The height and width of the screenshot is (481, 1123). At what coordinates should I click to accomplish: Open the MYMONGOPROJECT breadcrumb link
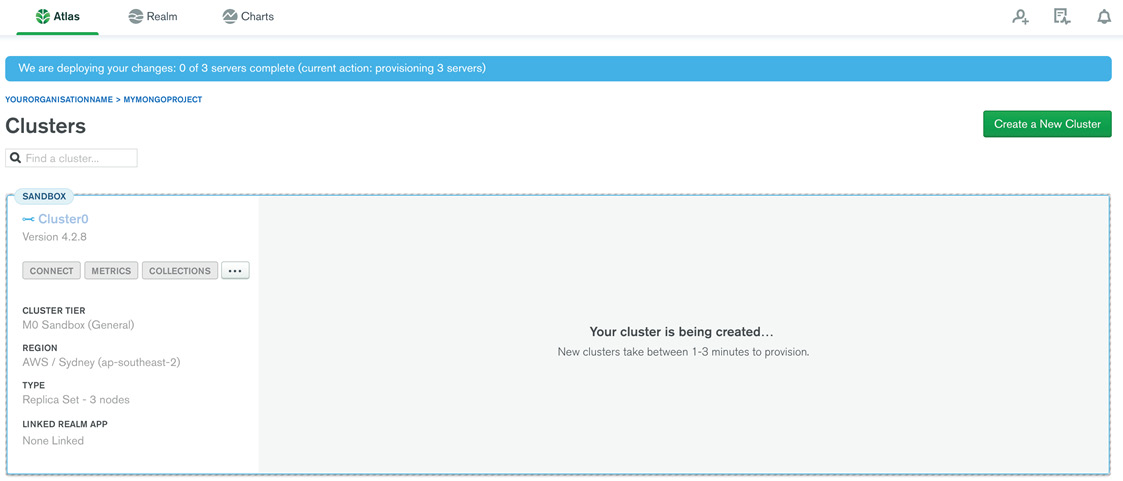click(163, 99)
